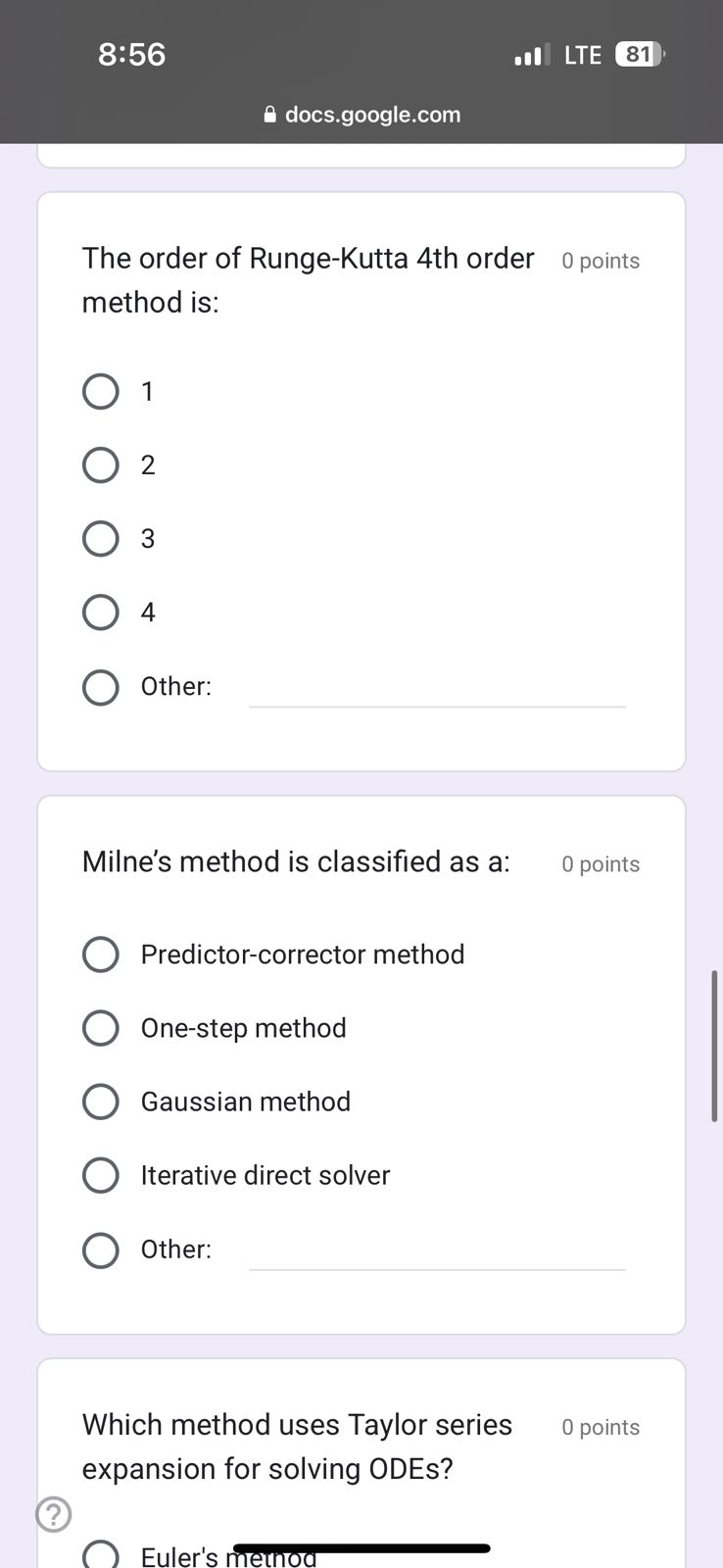Tap the clock showing 8:56

(132, 54)
